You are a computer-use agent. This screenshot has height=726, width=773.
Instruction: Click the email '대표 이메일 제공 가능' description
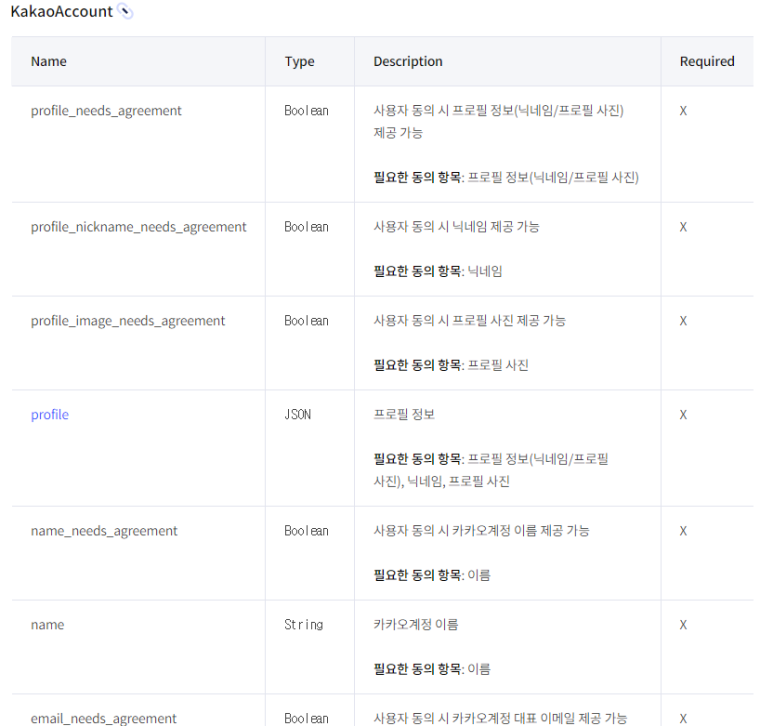pos(500,719)
